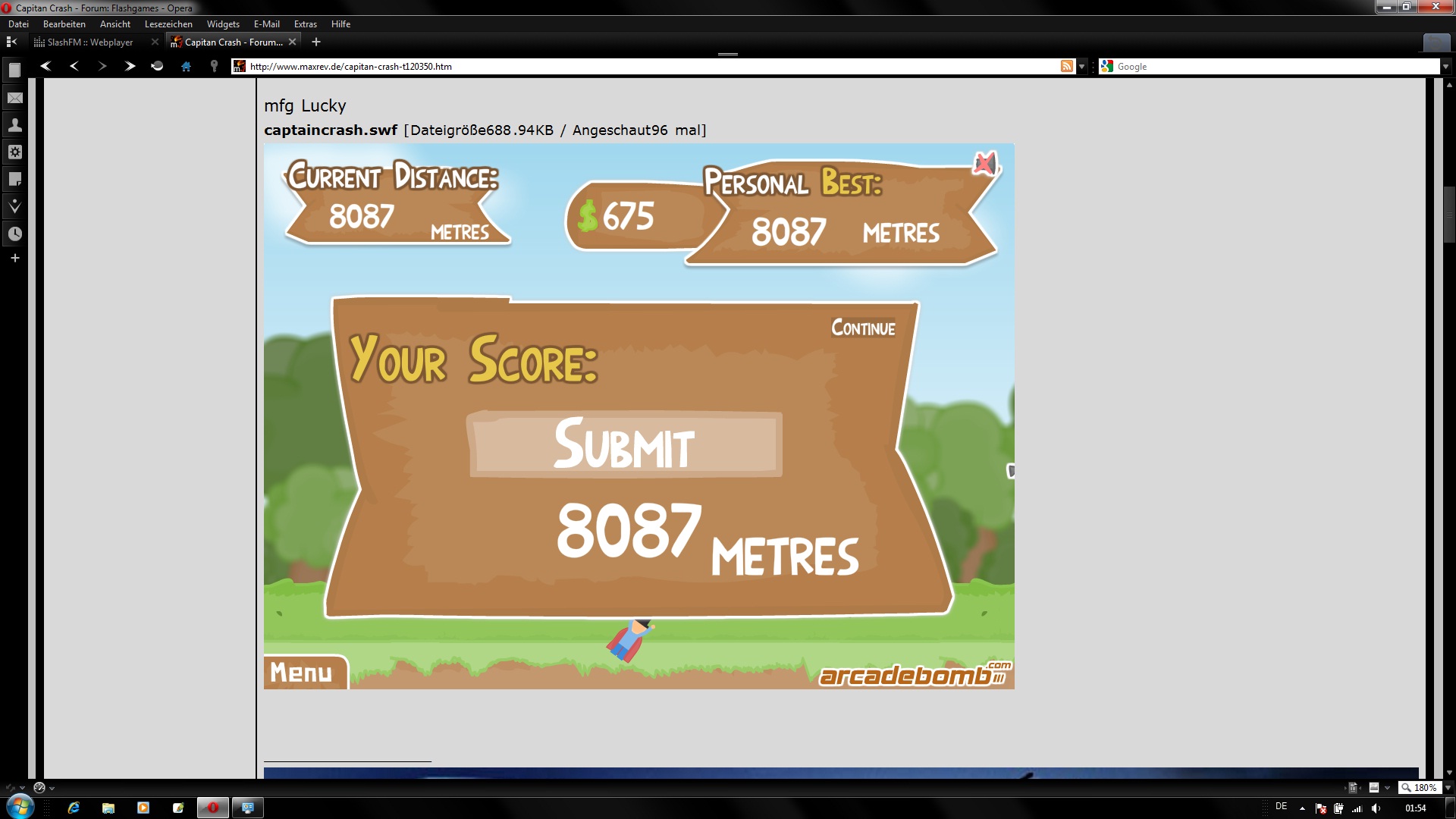Screen dimensions: 1456x819
Task: Click Continue in the game
Action: click(862, 328)
